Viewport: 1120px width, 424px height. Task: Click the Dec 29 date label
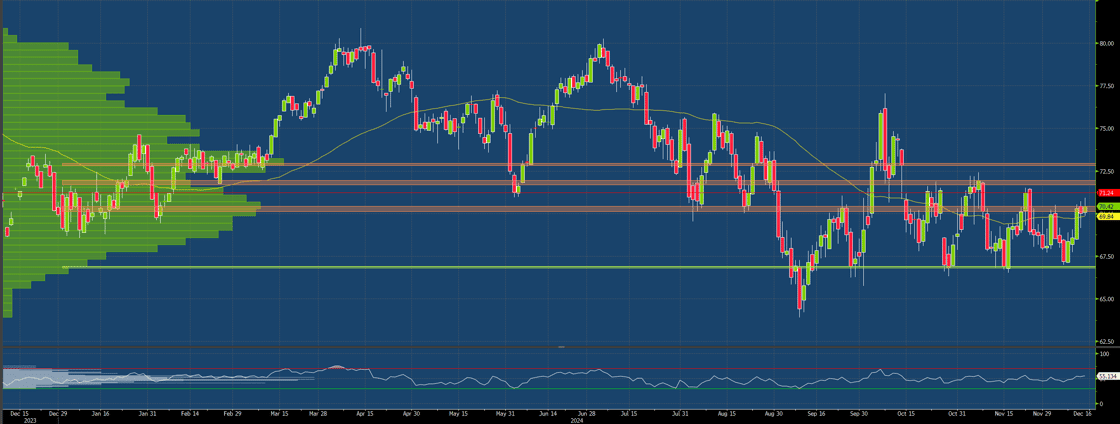point(58,413)
